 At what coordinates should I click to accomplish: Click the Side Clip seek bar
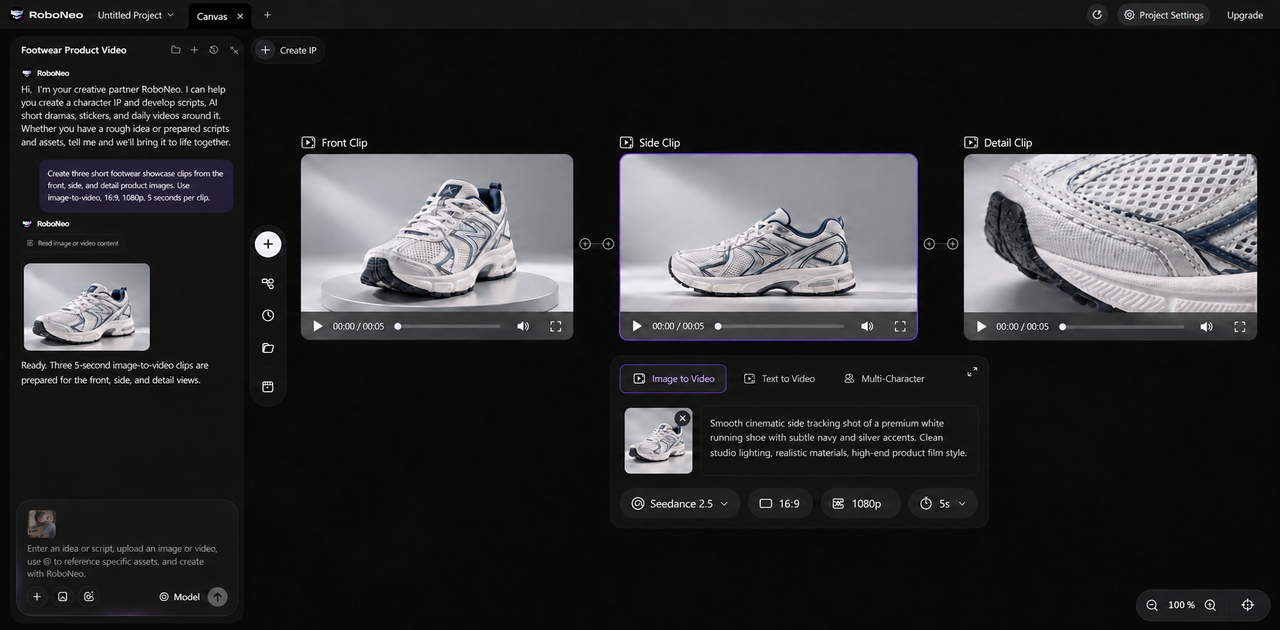782,326
